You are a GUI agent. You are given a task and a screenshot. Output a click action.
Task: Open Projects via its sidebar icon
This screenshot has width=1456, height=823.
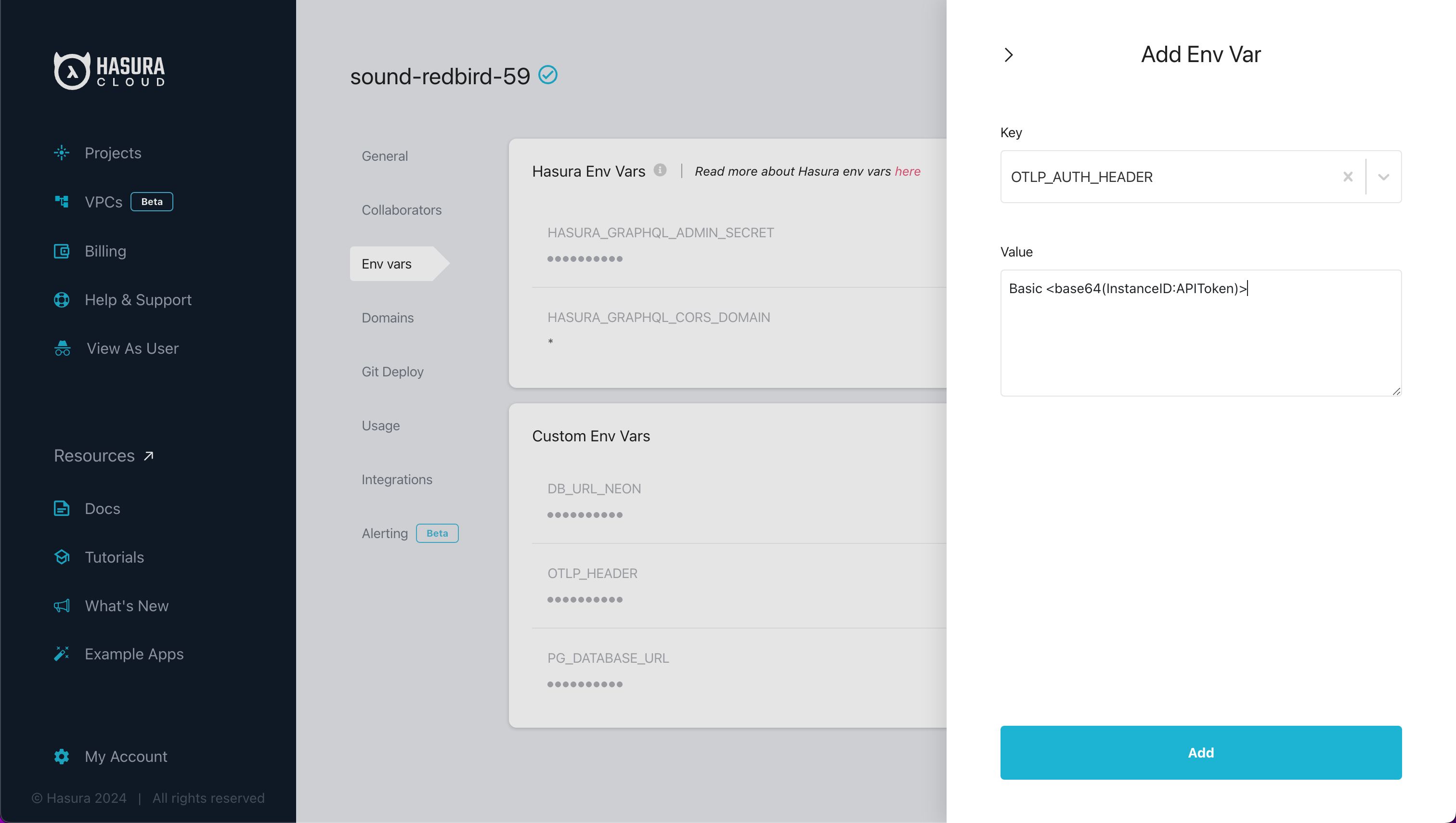point(62,153)
